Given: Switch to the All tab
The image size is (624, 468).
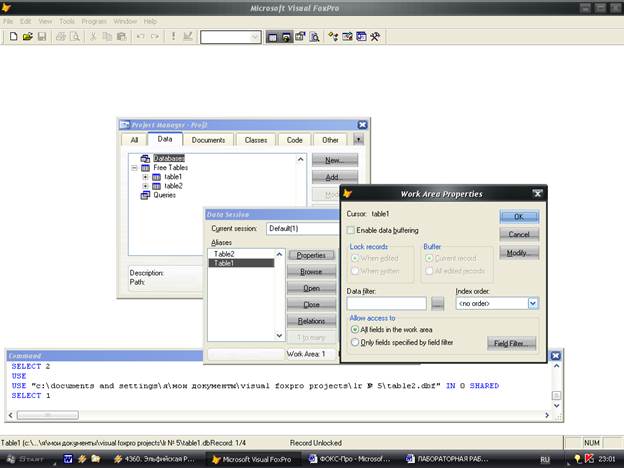Looking at the screenshot, I should pyautogui.click(x=135, y=140).
